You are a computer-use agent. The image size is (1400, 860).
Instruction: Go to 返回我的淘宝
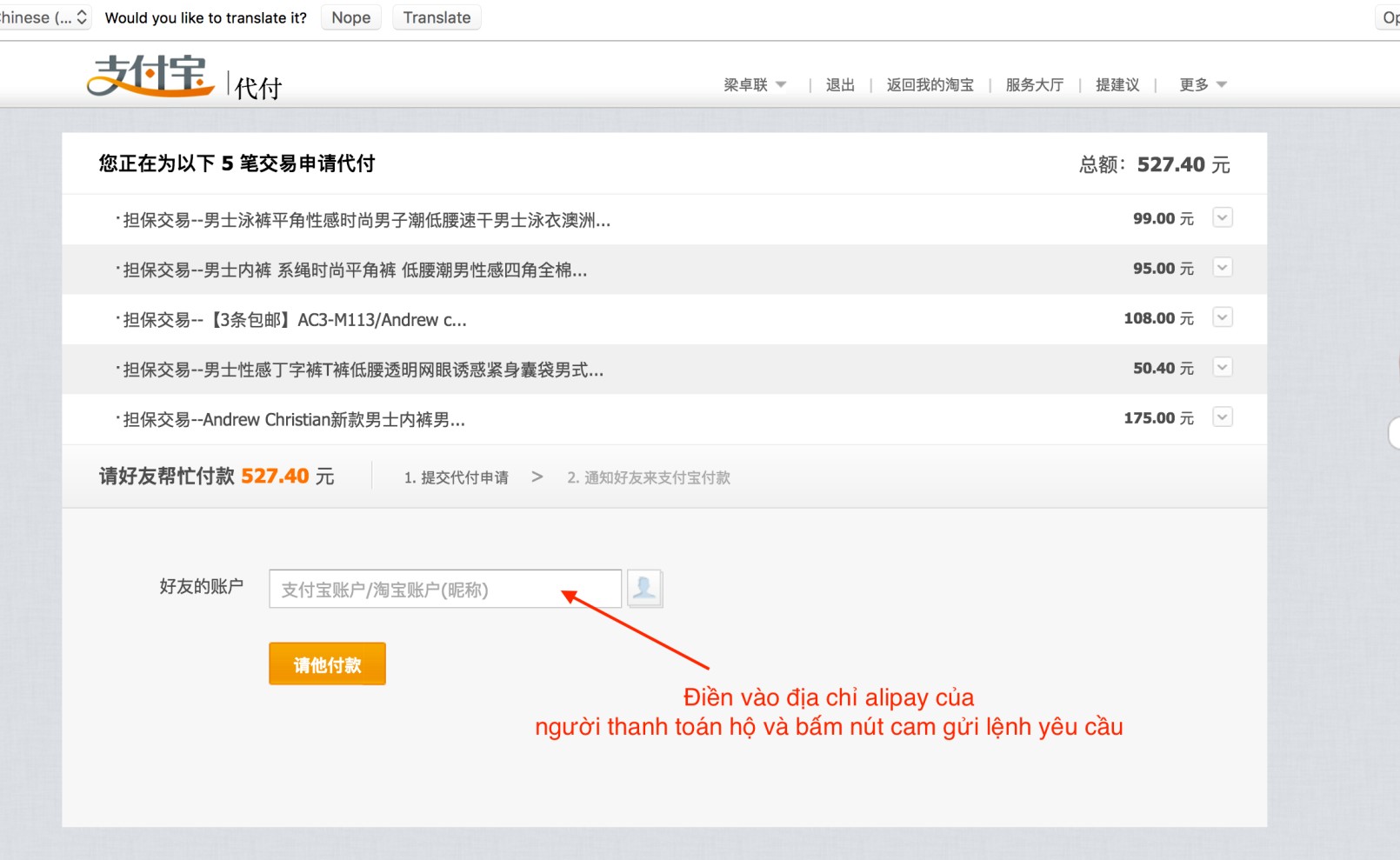(x=930, y=84)
